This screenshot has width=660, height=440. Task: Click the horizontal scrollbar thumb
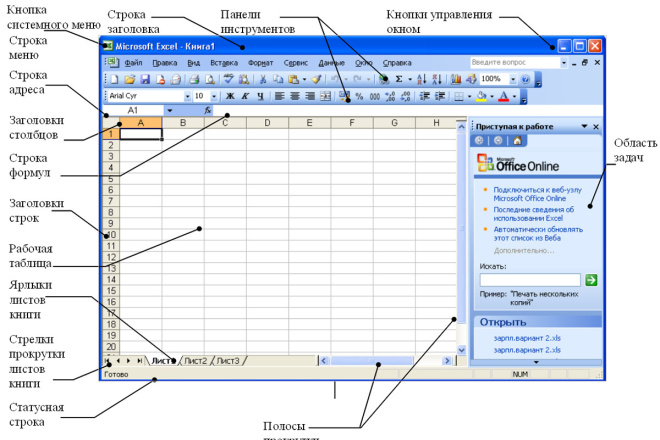click(372, 361)
